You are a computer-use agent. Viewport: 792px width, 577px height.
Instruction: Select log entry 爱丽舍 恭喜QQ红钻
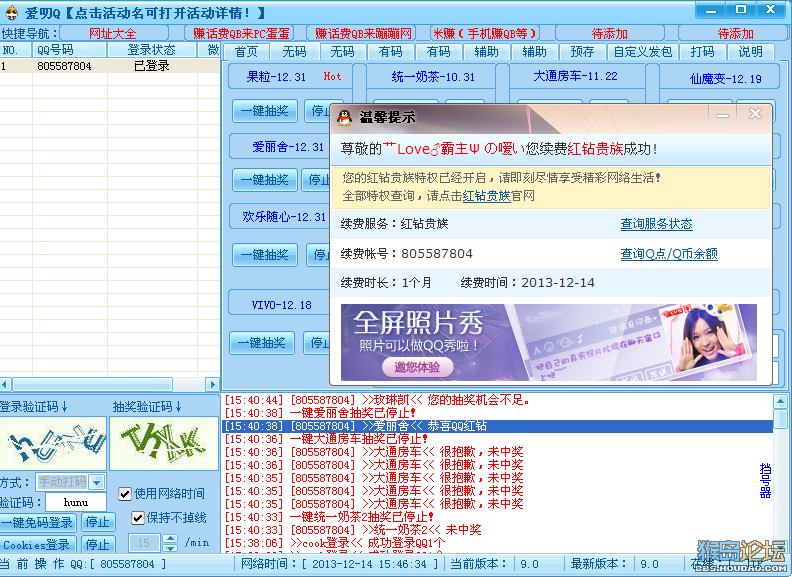497,426
